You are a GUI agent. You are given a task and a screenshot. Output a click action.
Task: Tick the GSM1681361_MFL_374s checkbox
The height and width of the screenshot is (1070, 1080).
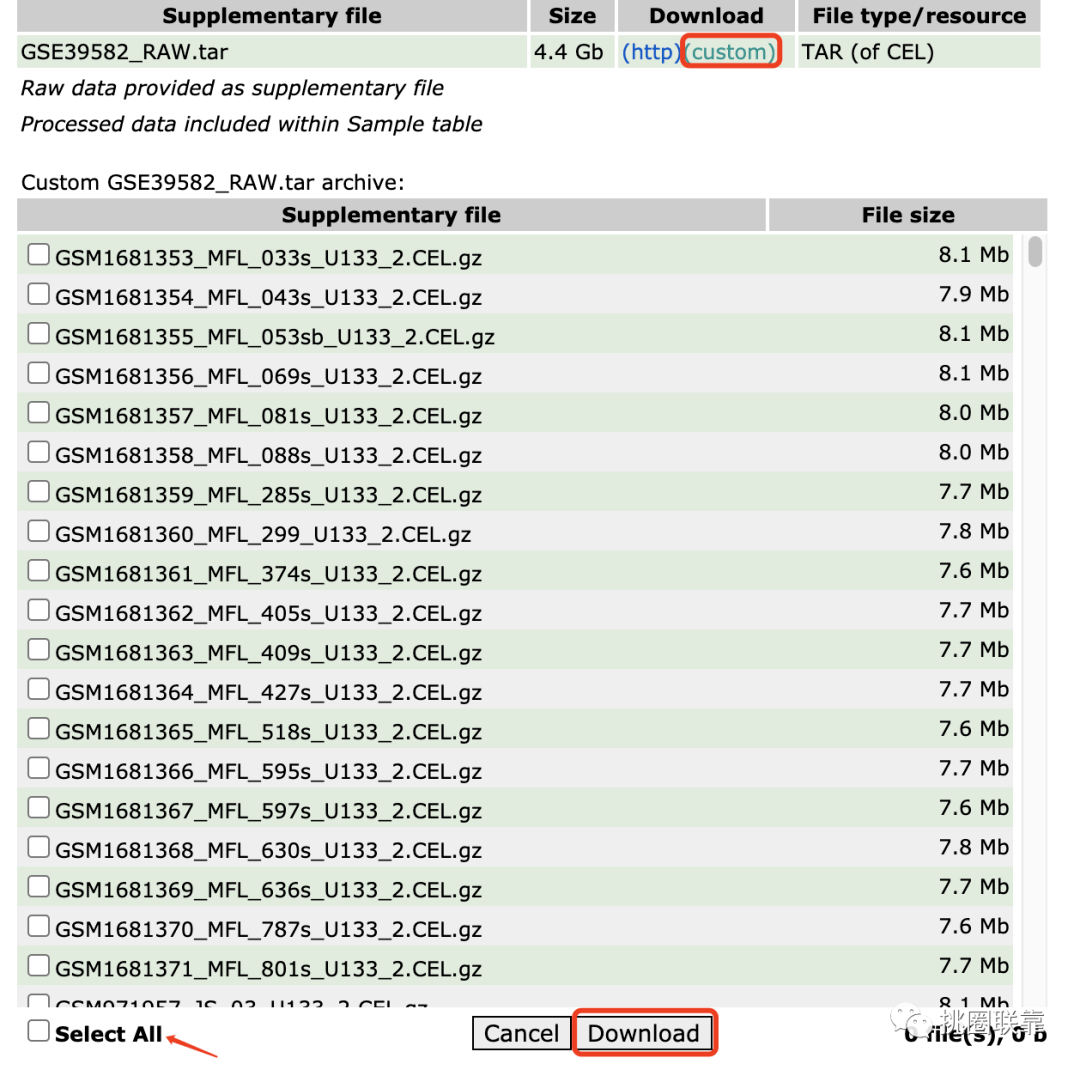39,570
